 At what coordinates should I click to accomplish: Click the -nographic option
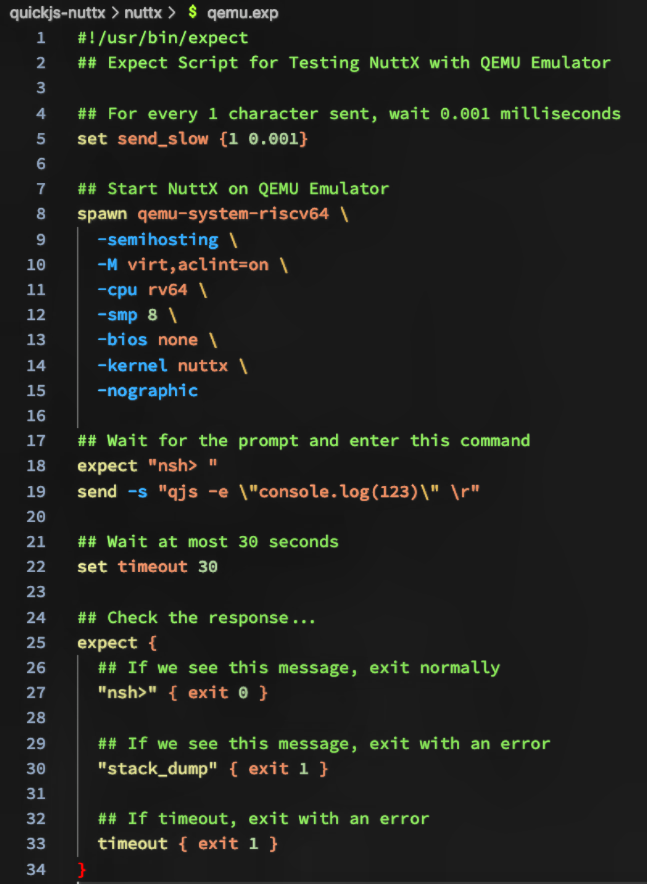coord(147,390)
